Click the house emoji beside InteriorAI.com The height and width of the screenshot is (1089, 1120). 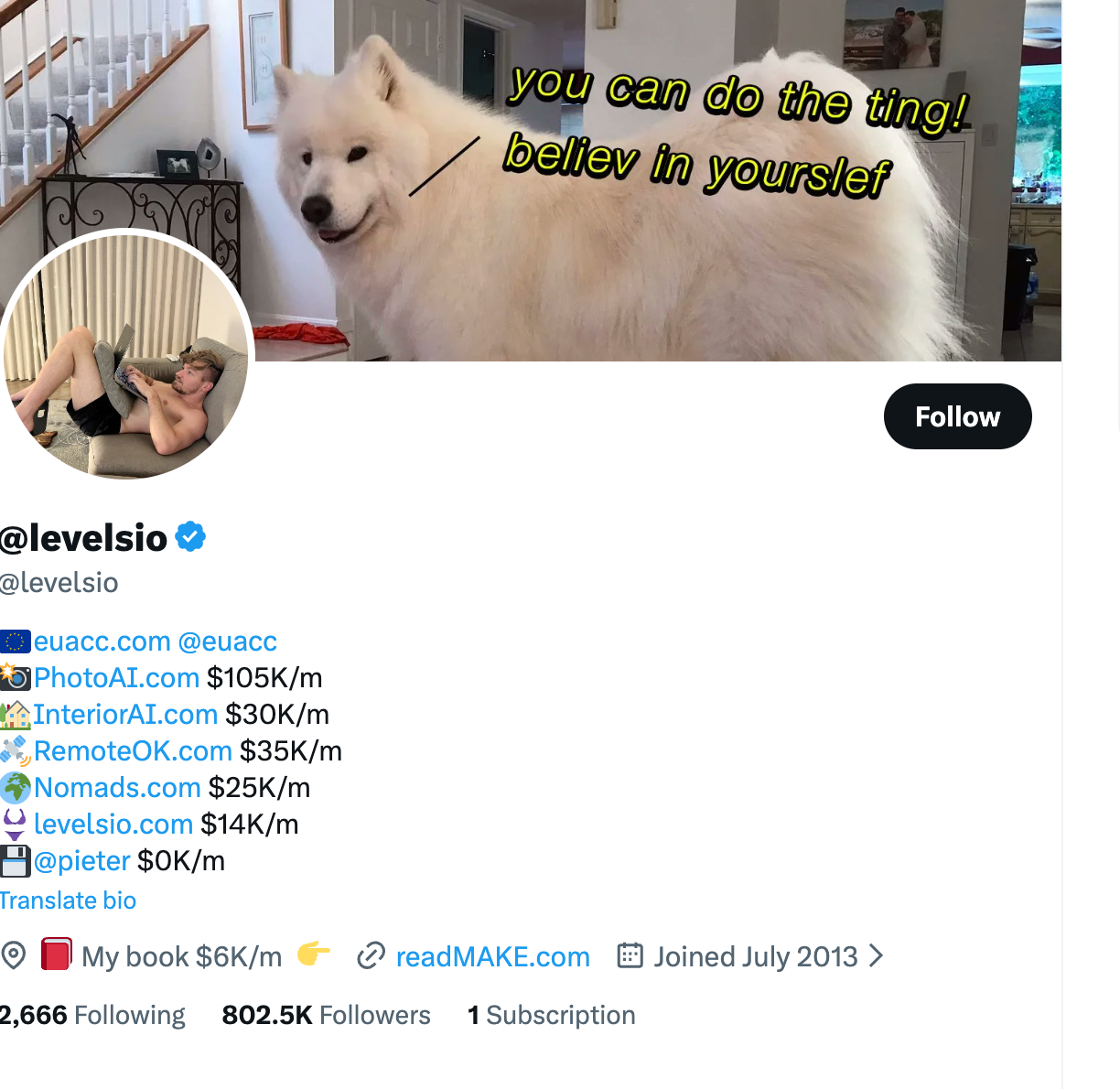[x=16, y=714]
